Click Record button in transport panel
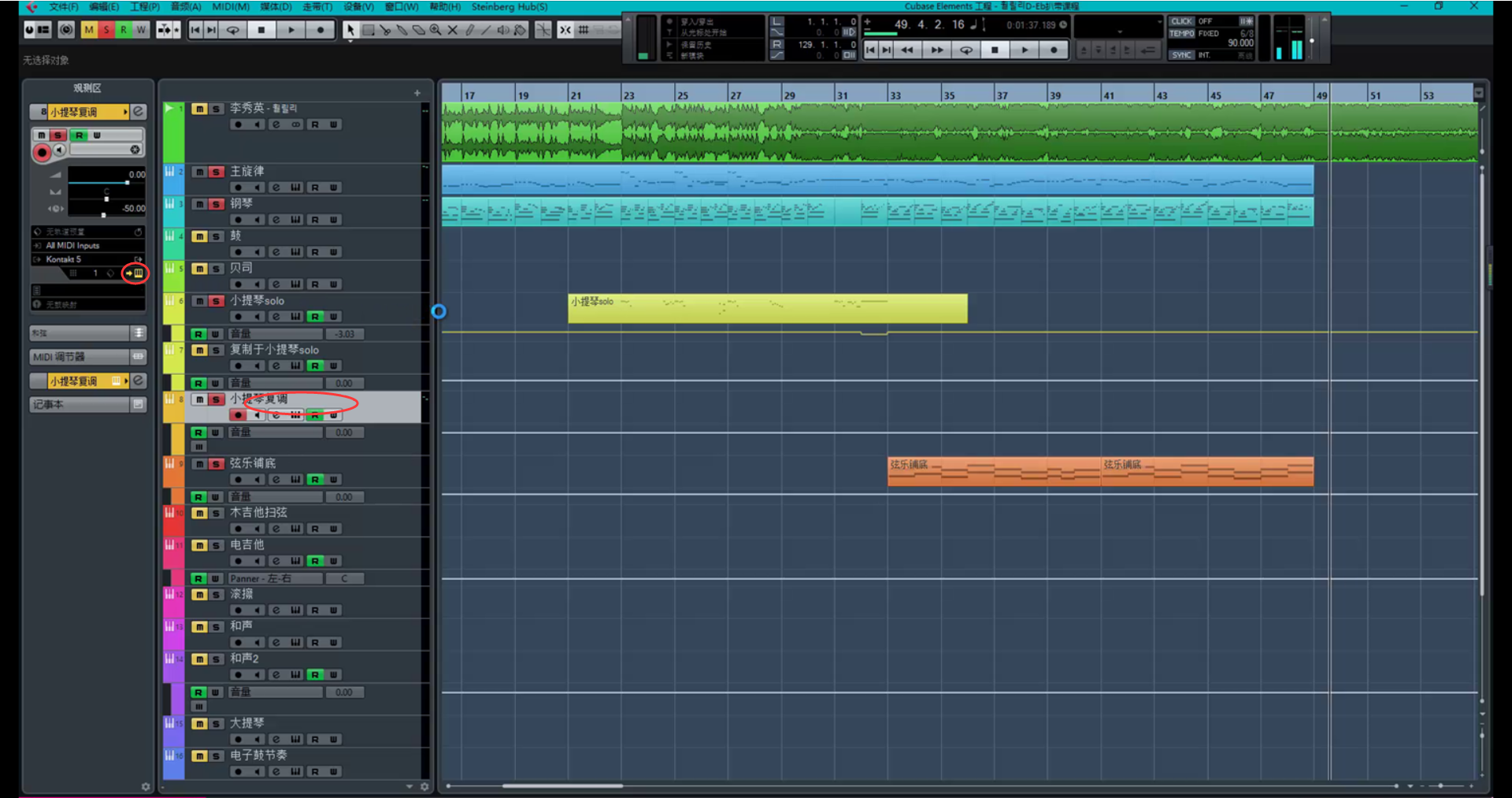The width and height of the screenshot is (1512, 798). click(1054, 50)
